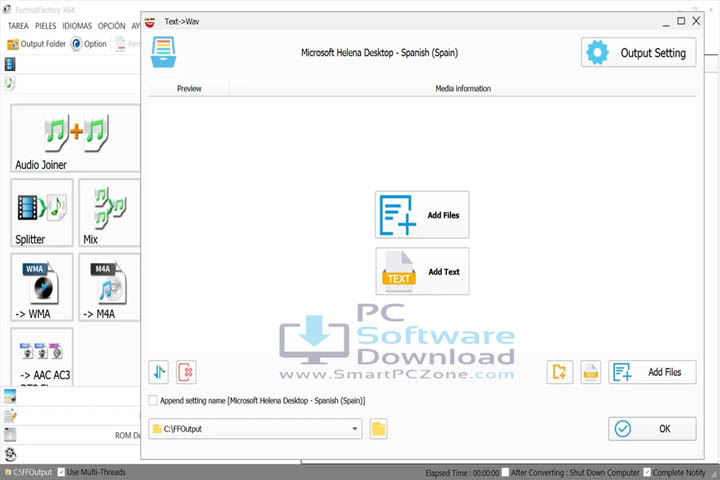Open the OPCIÓN menu
This screenshot has height=480, width=720.
click(112, 26)
